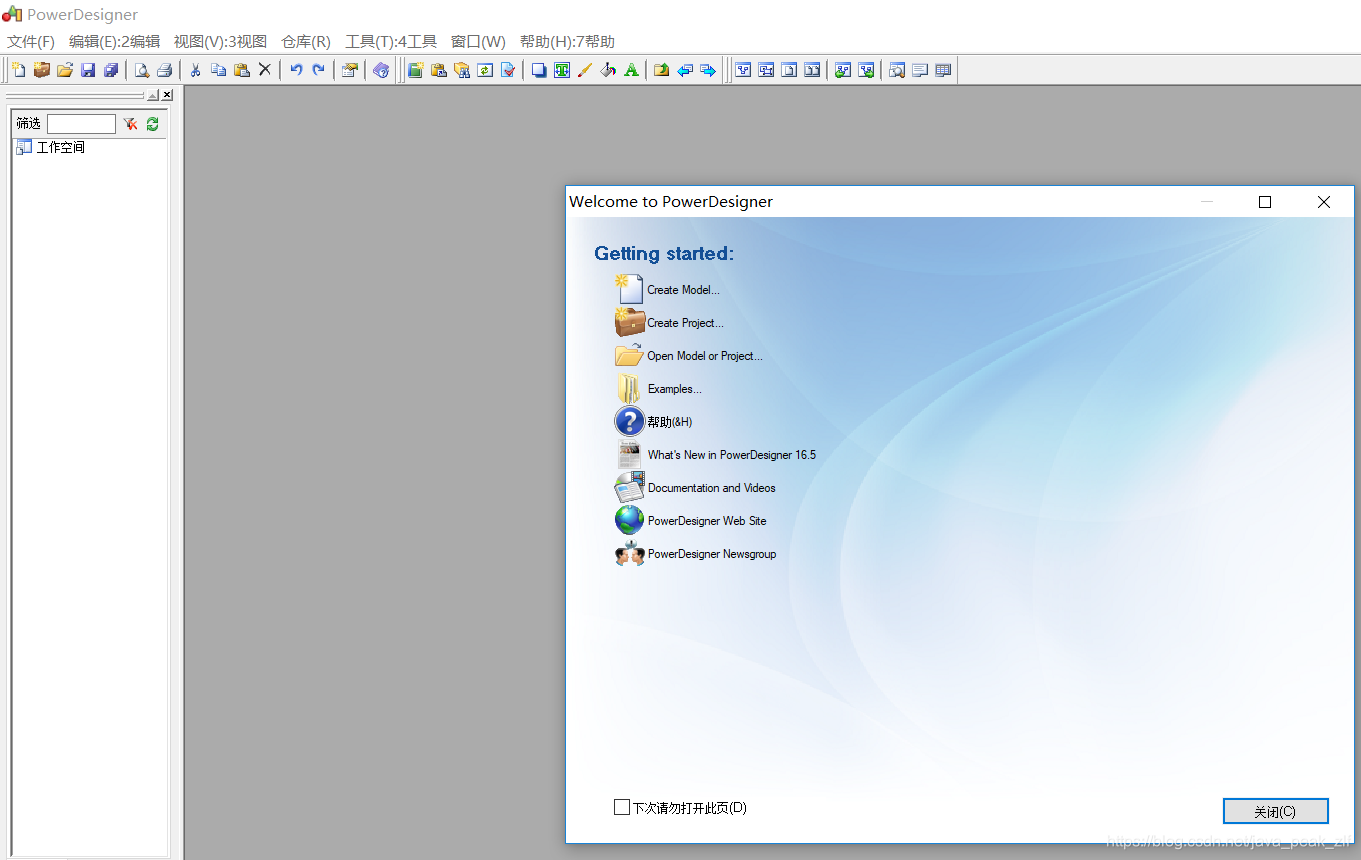Screen dimensions: 1361x860
Task: Click the 帮助(&H) help link
Action: pos(670,422)
